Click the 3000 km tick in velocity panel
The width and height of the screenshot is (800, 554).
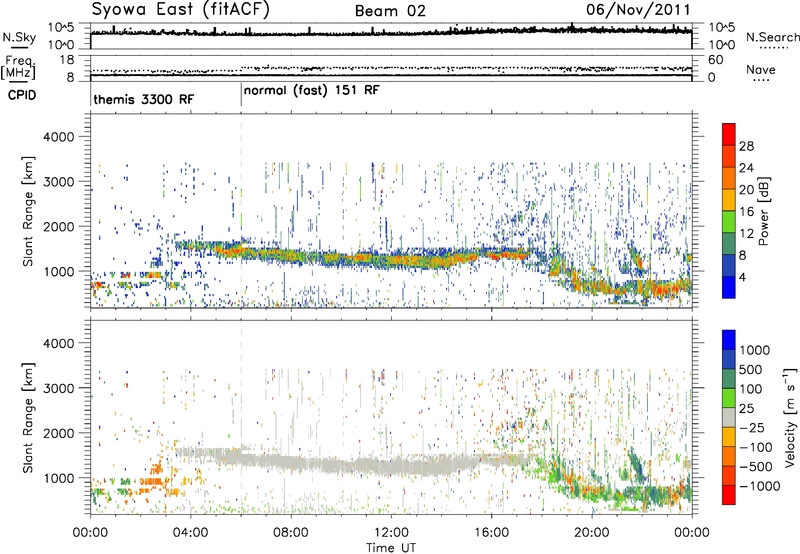(x=58, y=388)
